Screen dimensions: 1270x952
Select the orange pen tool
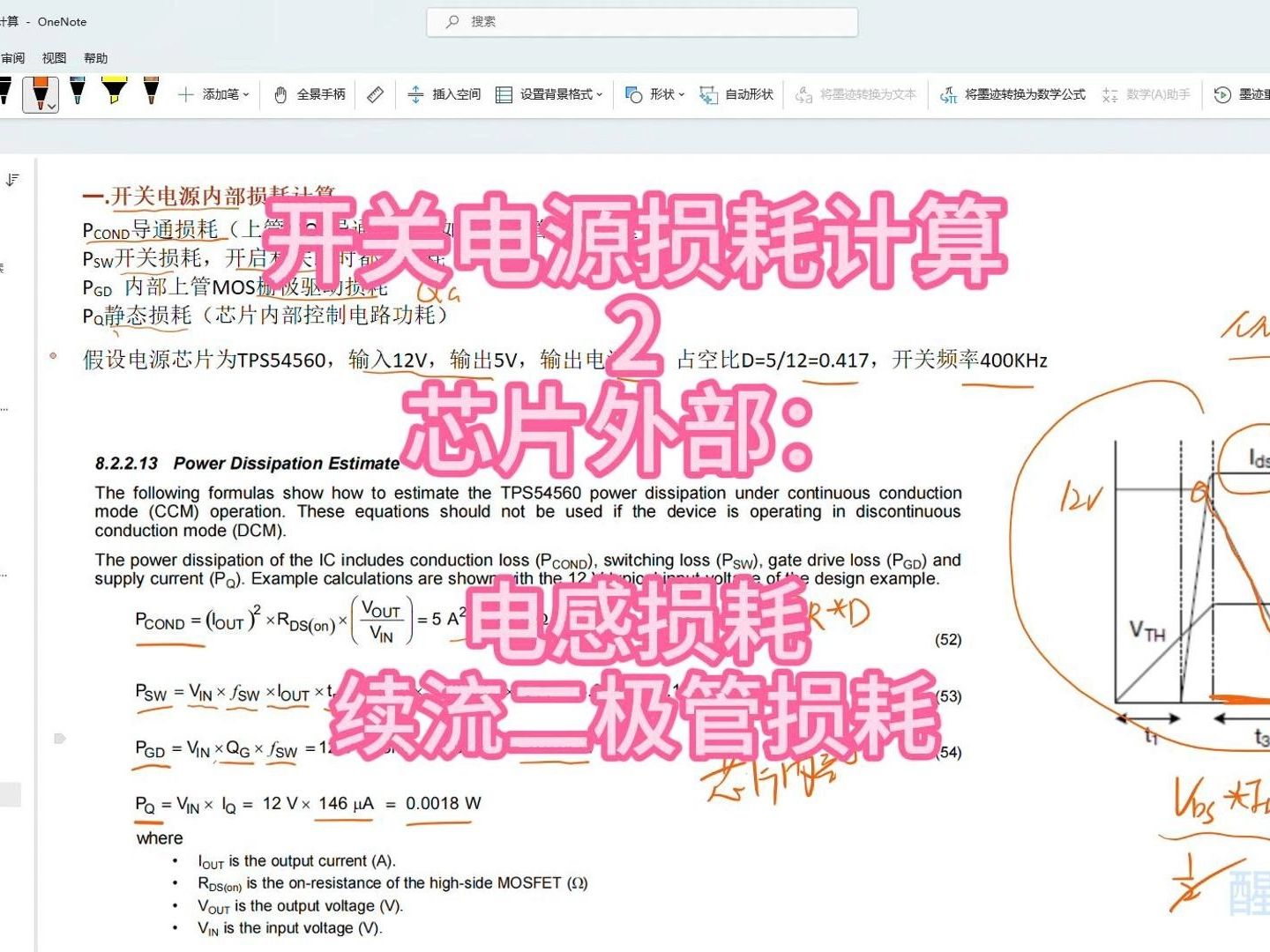pos(39,91)
